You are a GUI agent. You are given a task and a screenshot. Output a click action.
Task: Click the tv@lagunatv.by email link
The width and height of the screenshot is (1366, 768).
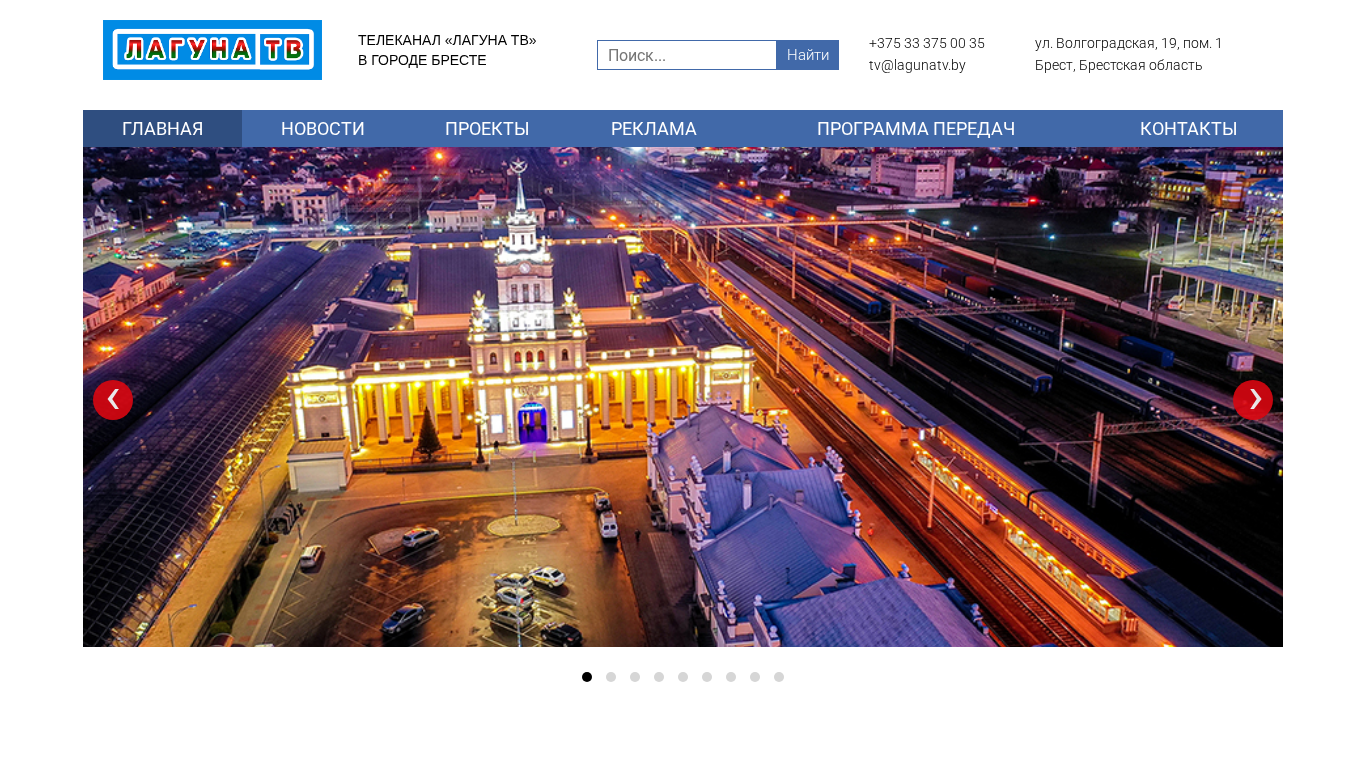point(917,65)
